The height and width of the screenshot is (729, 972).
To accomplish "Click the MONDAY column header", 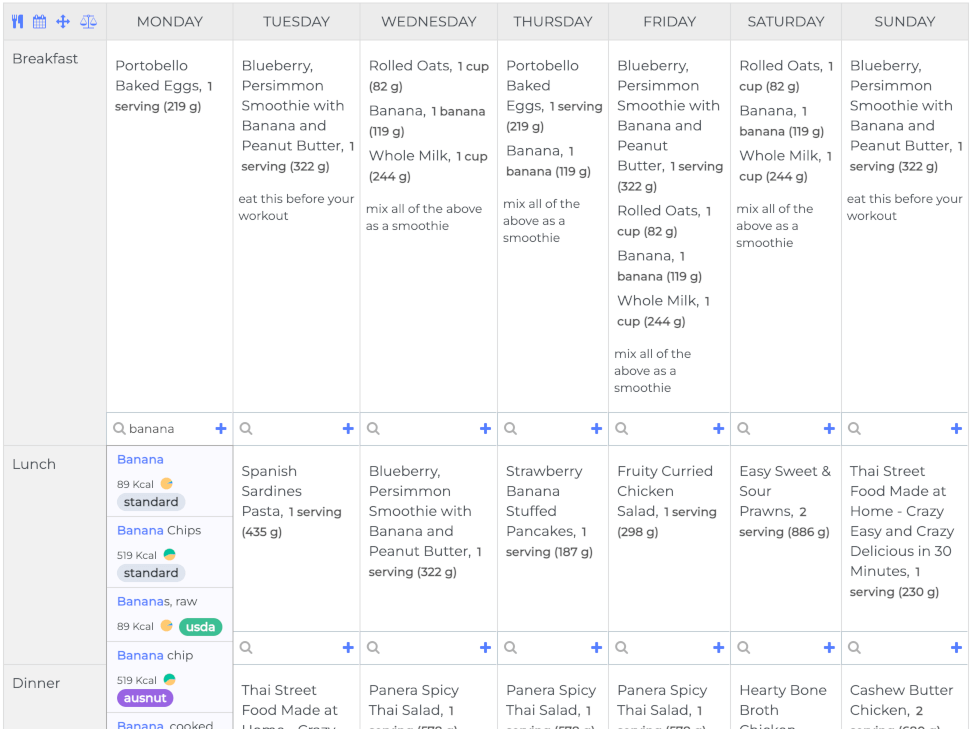I will [169, 21].
